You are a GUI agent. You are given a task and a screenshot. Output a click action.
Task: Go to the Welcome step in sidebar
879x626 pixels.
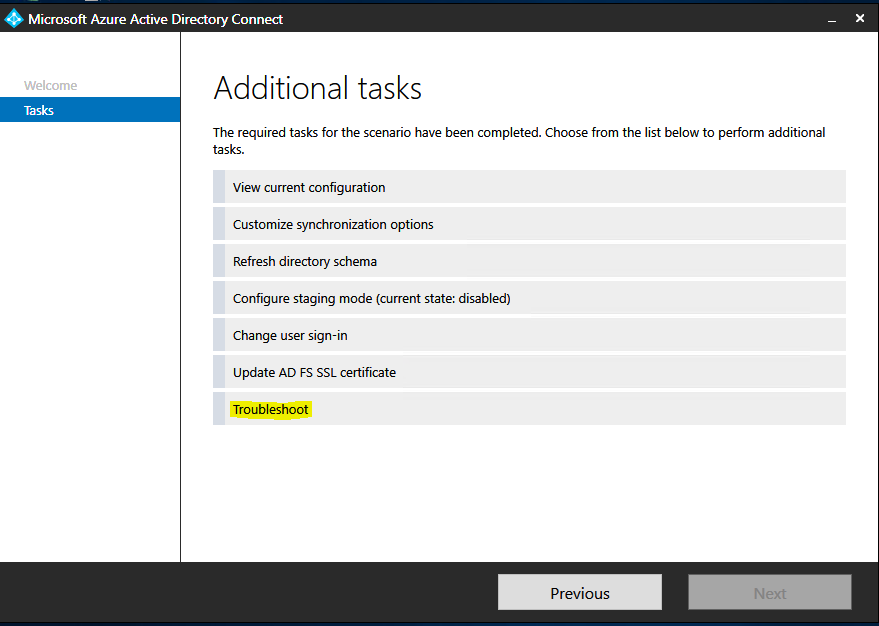50,86
